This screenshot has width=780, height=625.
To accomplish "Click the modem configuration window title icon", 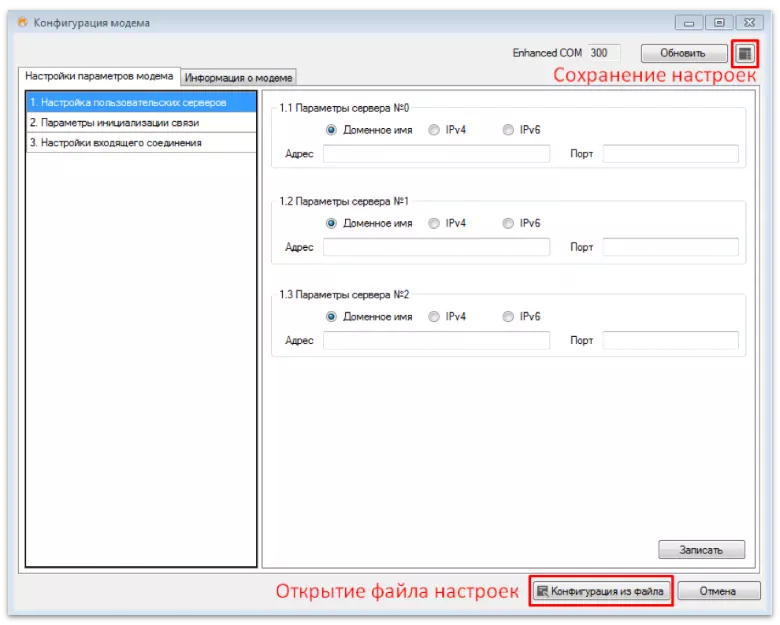I will point(21,22).
